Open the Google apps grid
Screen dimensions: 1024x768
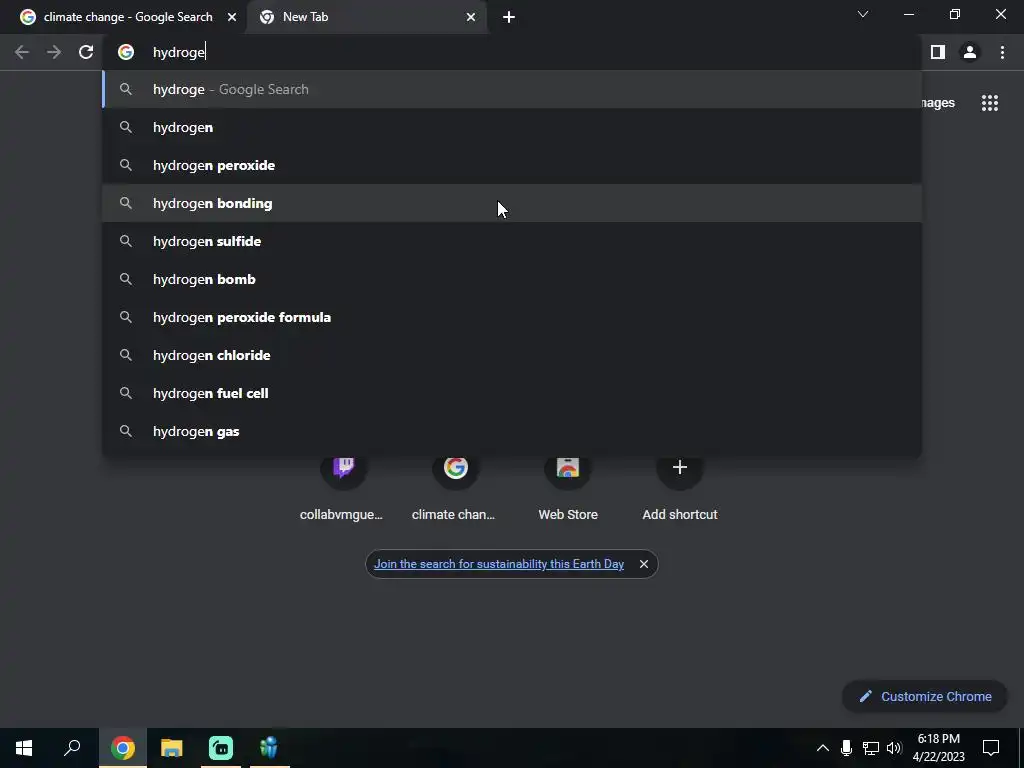coord(990,103)
